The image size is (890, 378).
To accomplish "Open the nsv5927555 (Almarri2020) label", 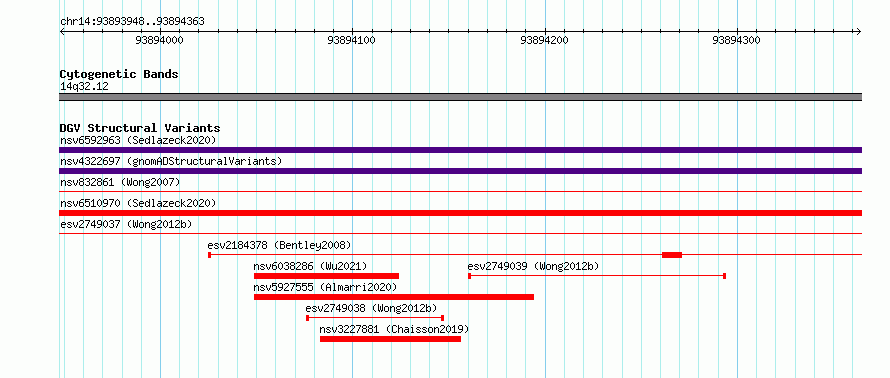I will [325, 287].
